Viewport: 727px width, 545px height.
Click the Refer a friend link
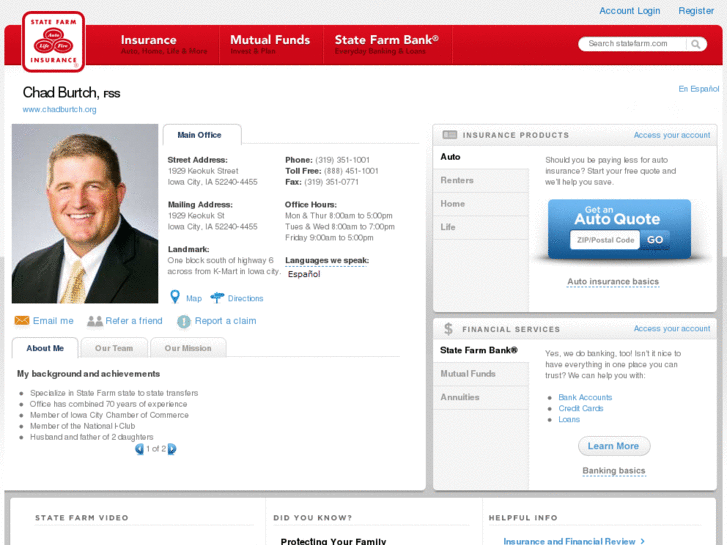coord(134,321)
